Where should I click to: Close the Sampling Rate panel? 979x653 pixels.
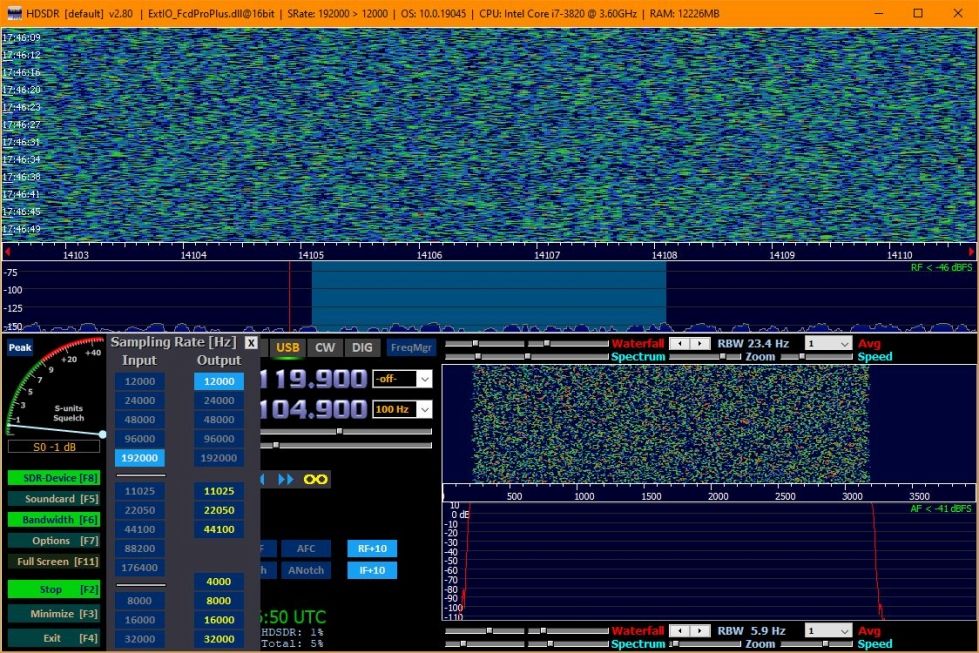[251, 343]
